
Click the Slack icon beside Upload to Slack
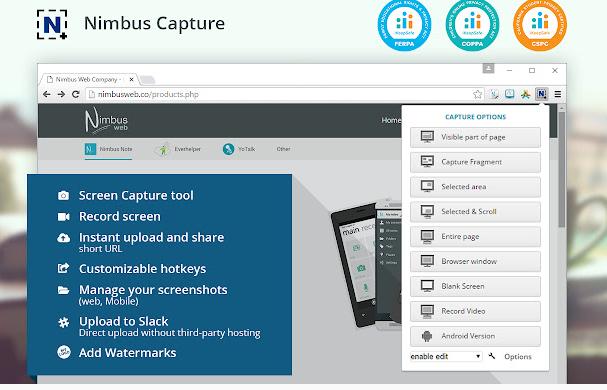[x=63, y=322]
